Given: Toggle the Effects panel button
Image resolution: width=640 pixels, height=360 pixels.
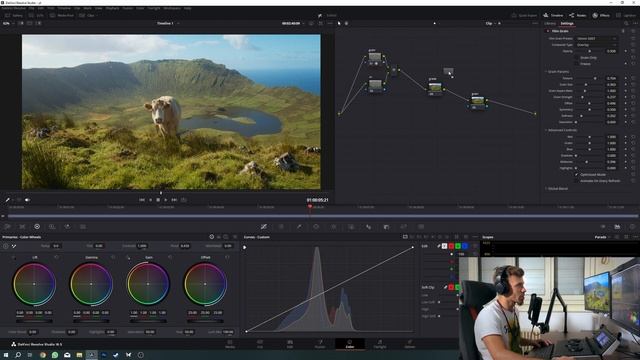Looking at the screenshot, I should tap(601, 16).
